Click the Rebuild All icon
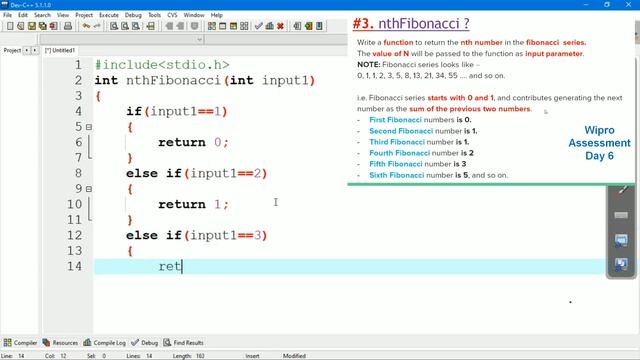640x360 pixels. point(244,26)
